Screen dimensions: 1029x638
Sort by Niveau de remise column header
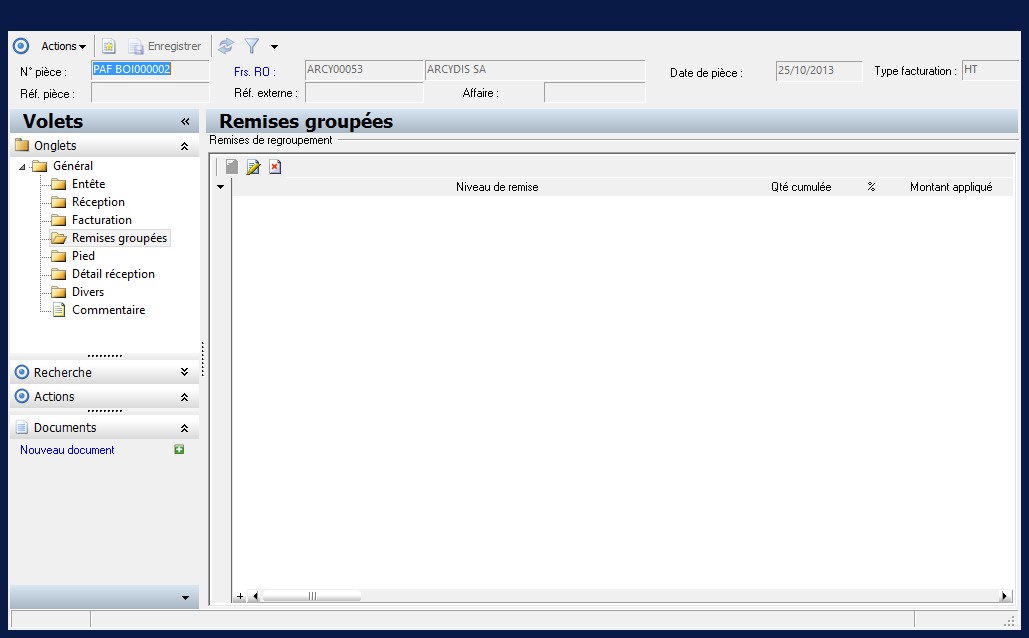pyautogui.click(x=497, y=187)
